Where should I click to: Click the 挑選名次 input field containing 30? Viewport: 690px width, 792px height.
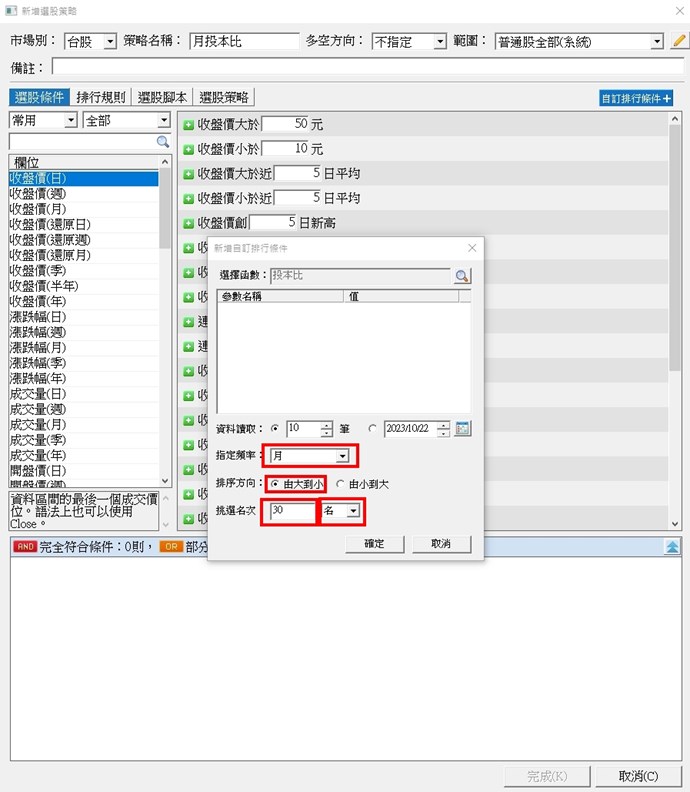pos(292,511)
